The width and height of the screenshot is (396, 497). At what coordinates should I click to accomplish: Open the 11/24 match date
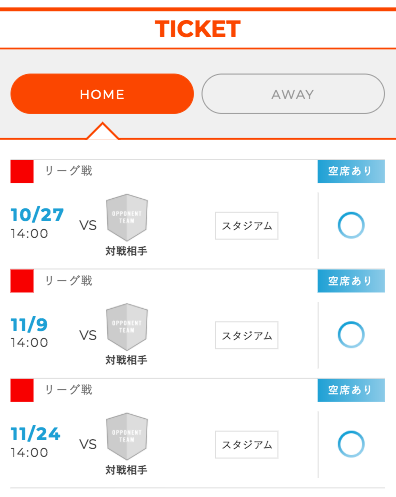pos(35,434)
